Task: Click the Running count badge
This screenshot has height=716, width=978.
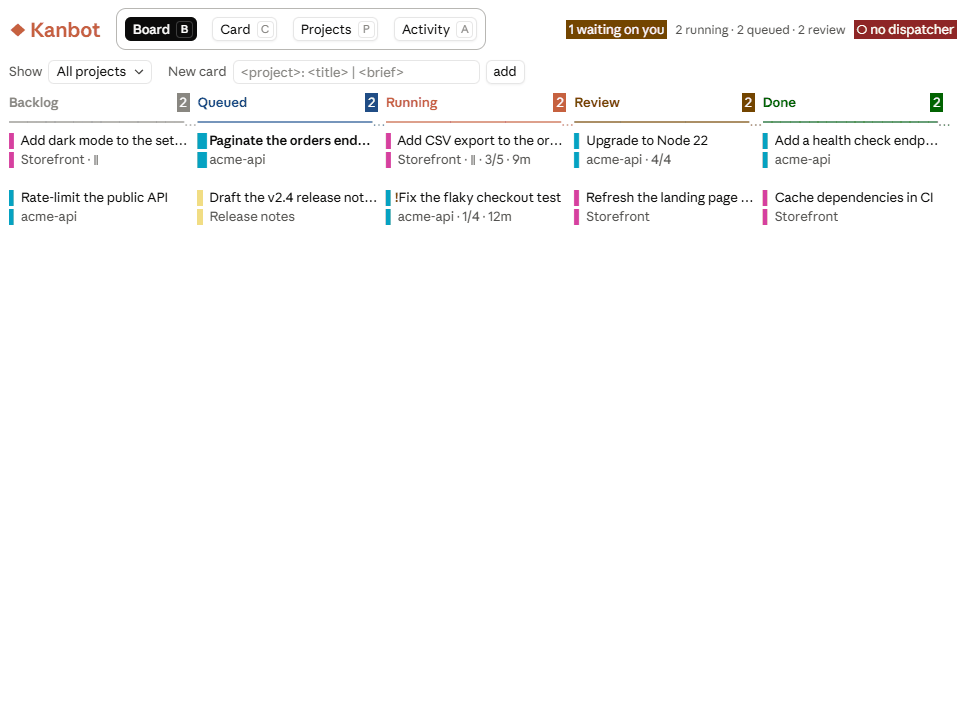Action: (559, 102)
